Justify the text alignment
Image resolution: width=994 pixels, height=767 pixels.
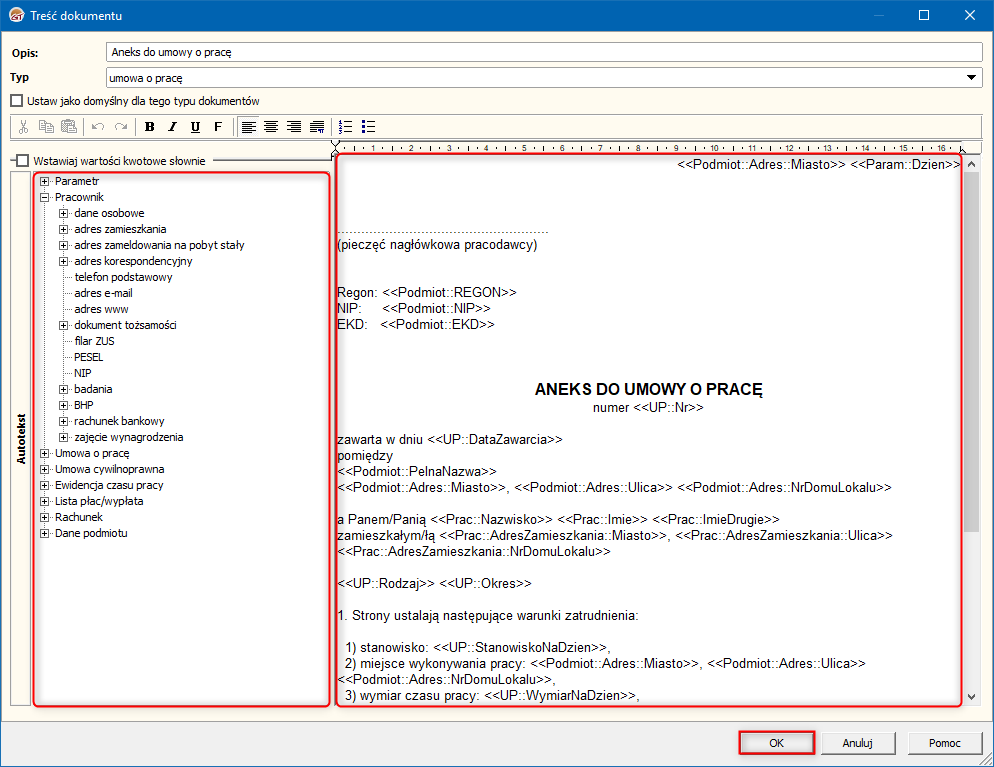pos(317,127)
